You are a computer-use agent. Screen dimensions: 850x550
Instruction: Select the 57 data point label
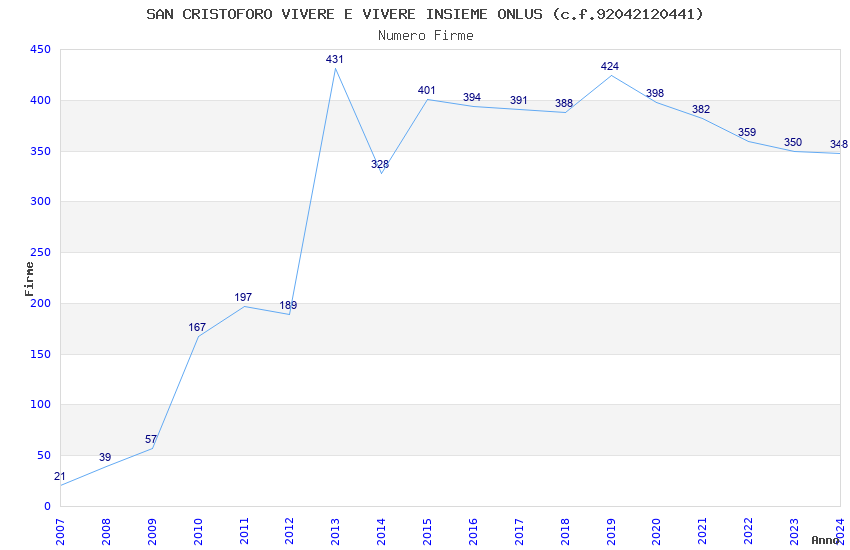point(151,439)
